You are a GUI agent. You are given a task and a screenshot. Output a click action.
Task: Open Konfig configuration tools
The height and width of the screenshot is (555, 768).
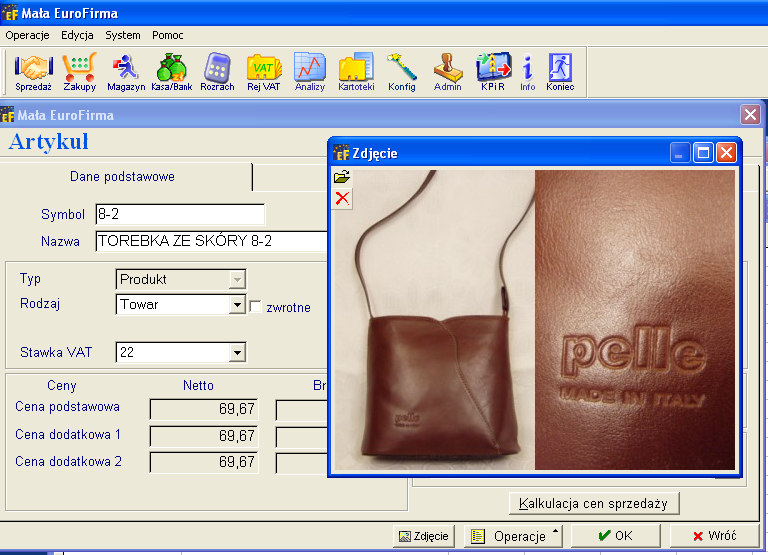click(402, 72)
